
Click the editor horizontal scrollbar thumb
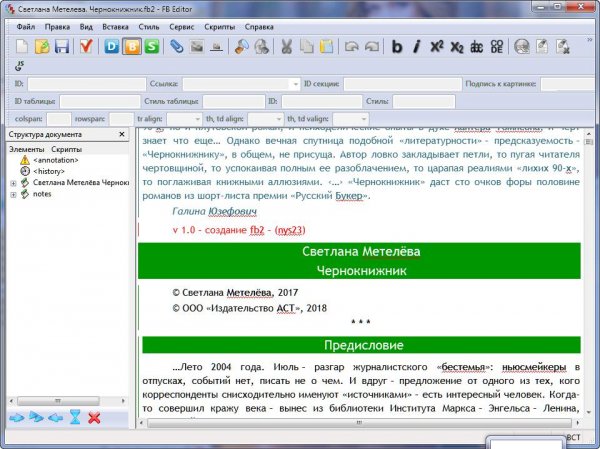point(359,423)
